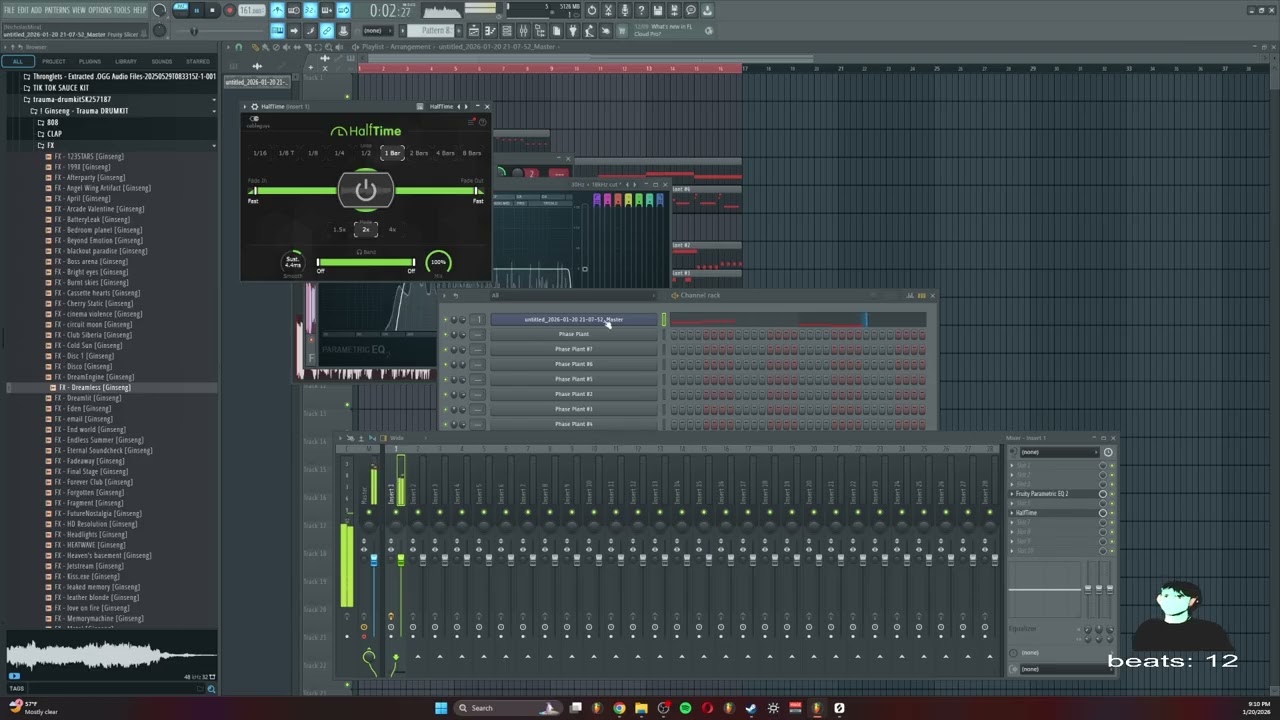Switch browser to the SOUNDS tab
1280x720 pixels.
[162, 61]
